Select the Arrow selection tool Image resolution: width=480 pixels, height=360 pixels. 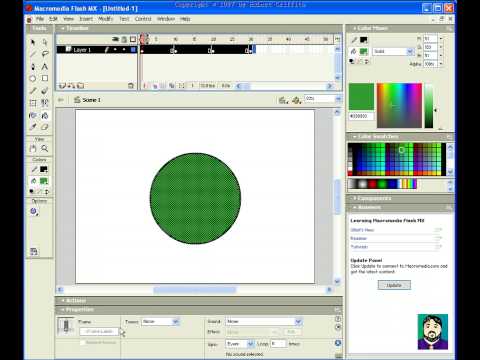coord(33,42)
